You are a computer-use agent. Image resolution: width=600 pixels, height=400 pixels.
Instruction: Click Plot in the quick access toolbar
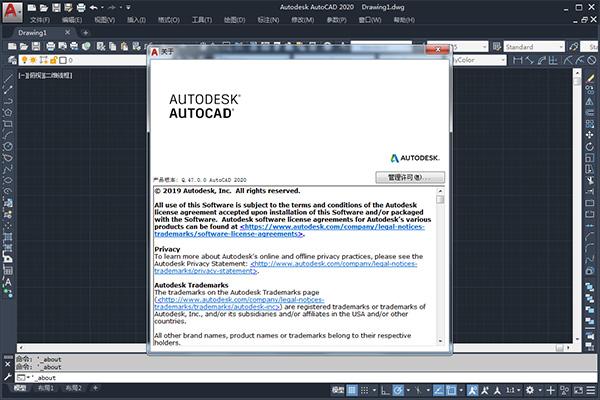pyautogui.click(x=81, y=7)
